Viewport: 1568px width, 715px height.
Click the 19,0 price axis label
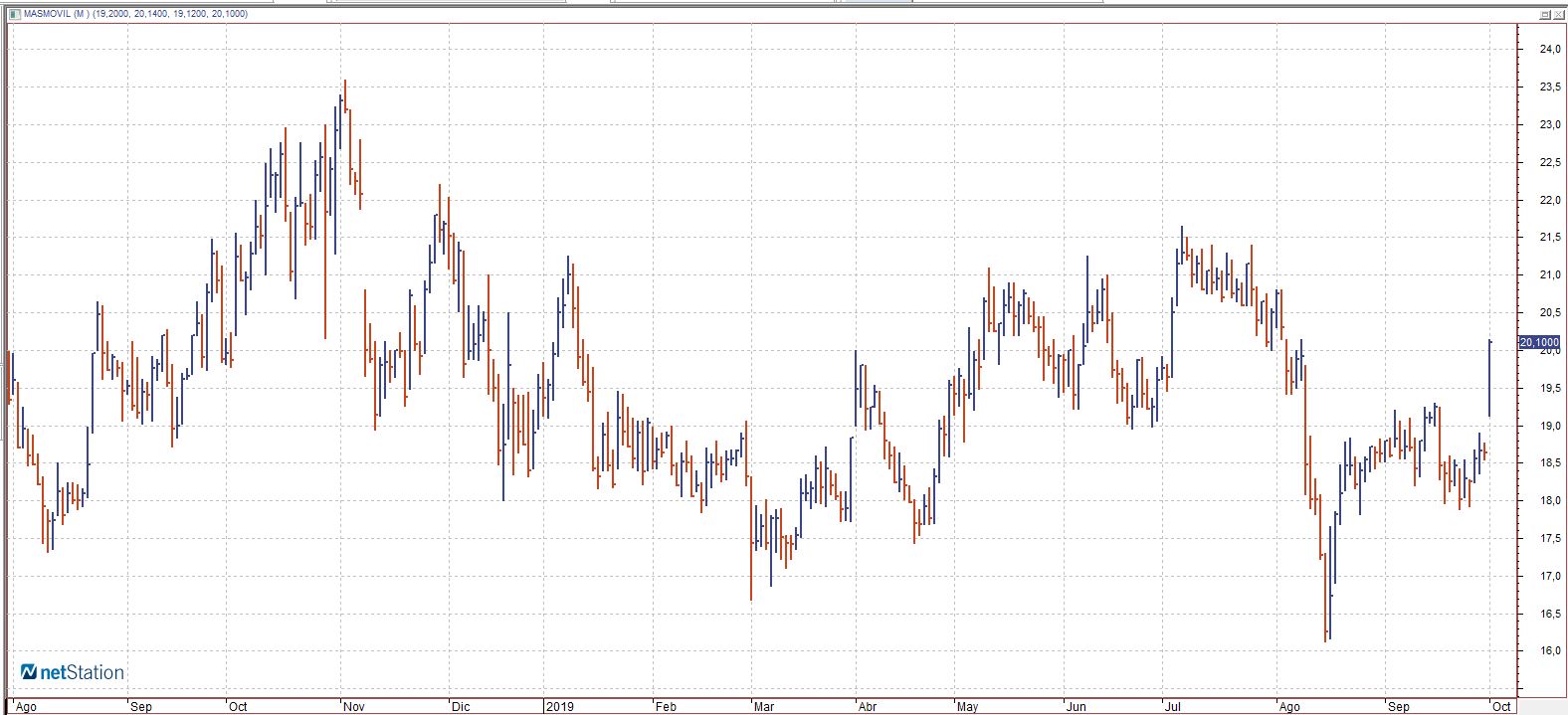click(1550, 426)
